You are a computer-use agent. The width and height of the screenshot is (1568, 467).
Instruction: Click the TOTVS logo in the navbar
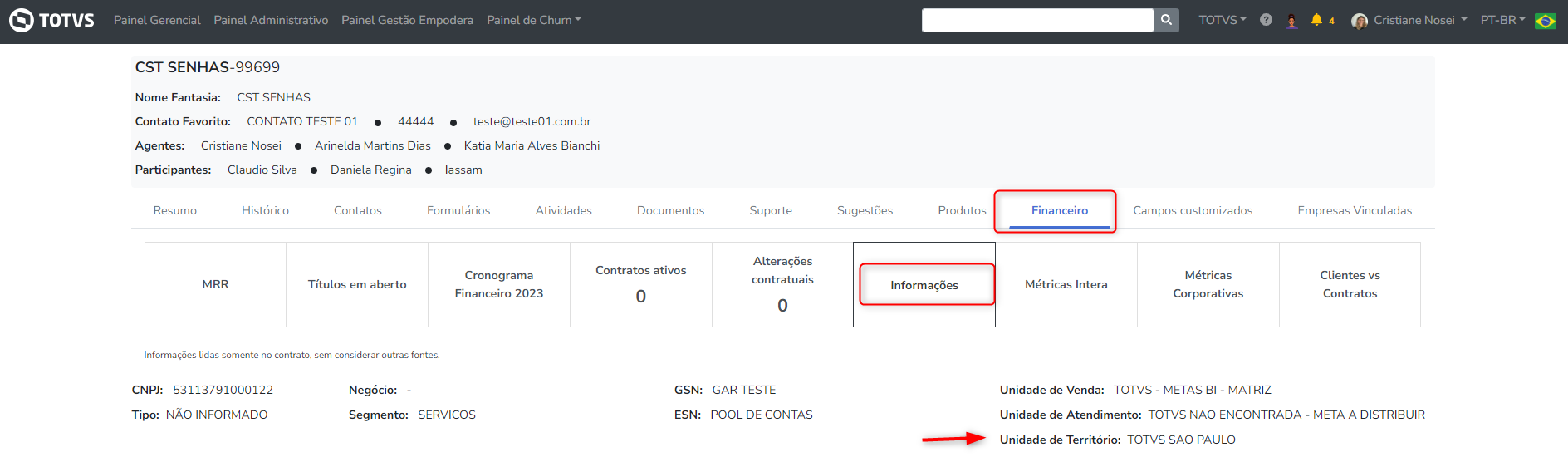51,20
